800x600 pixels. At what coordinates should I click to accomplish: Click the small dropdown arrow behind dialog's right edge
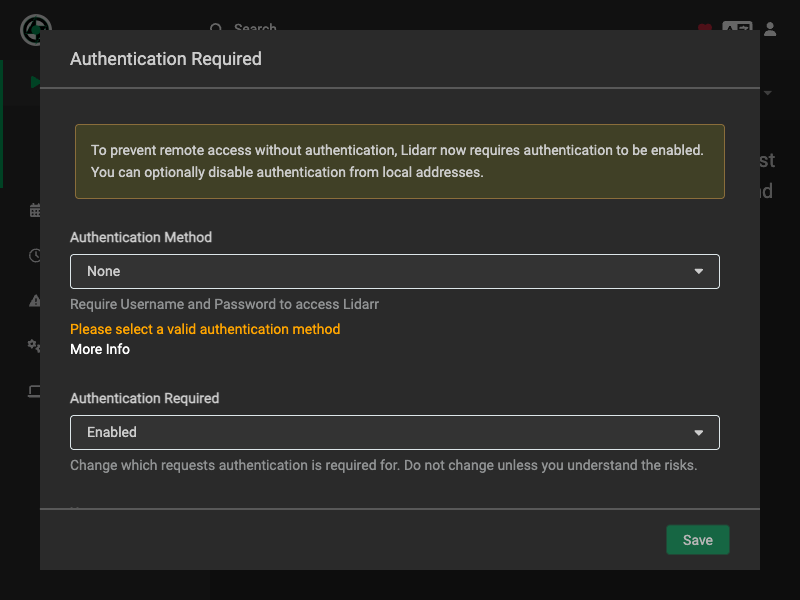(767, 93)
